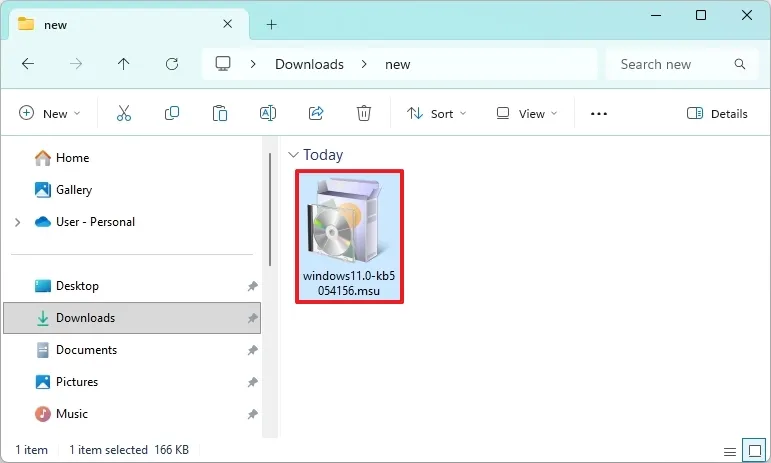Image resolution: width=771 pixels, height=463 pixels.
Task: Click the search magnifier icon
Action: pyautogui.click(x=740, y=64)
